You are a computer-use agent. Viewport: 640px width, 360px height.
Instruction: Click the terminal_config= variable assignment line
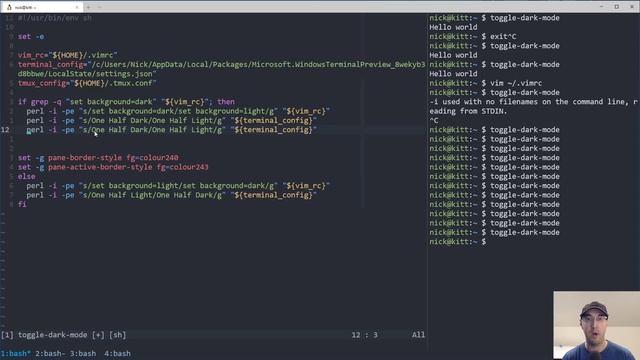click(221, 64)
